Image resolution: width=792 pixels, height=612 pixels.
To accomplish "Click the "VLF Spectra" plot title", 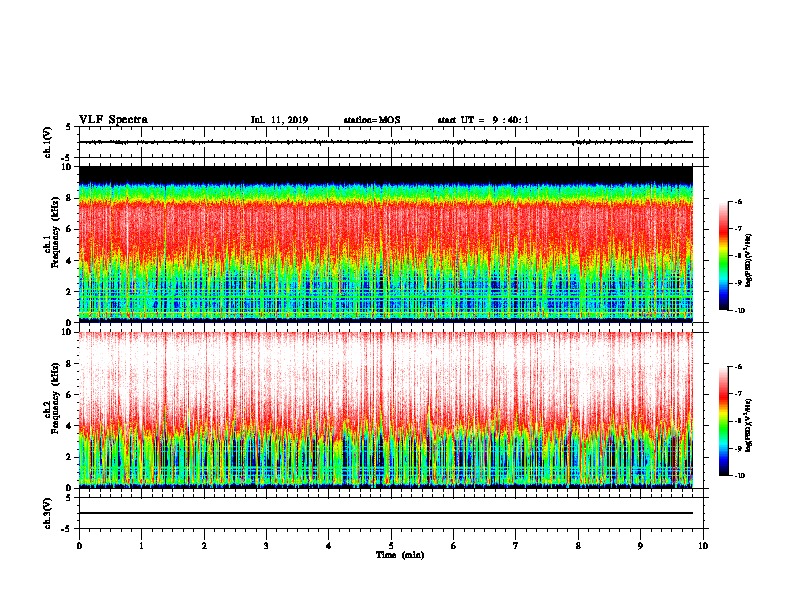I will click(113, 120).
